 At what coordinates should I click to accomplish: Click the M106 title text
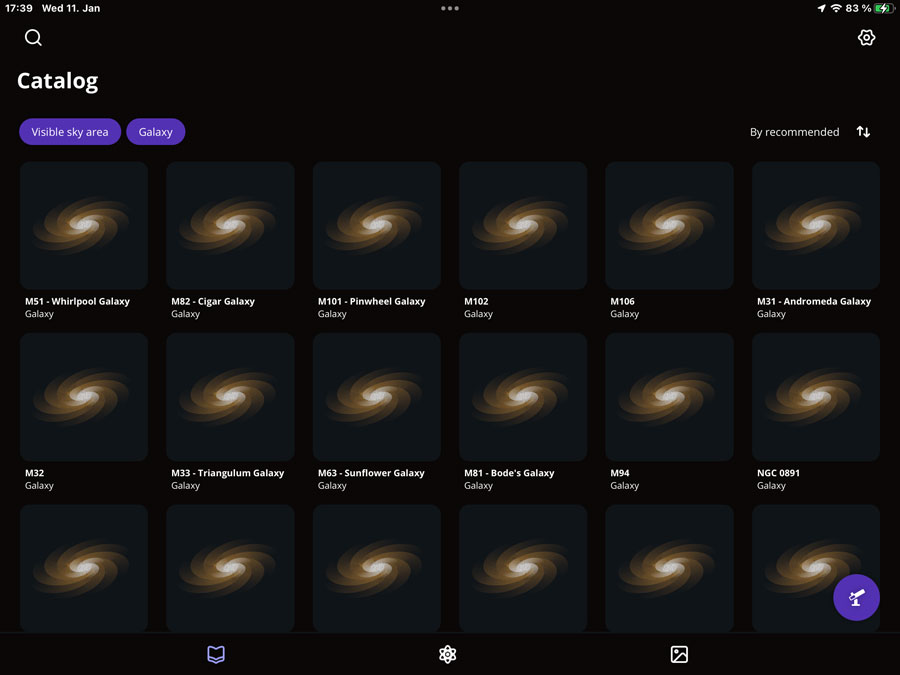[x=623, y=301]
